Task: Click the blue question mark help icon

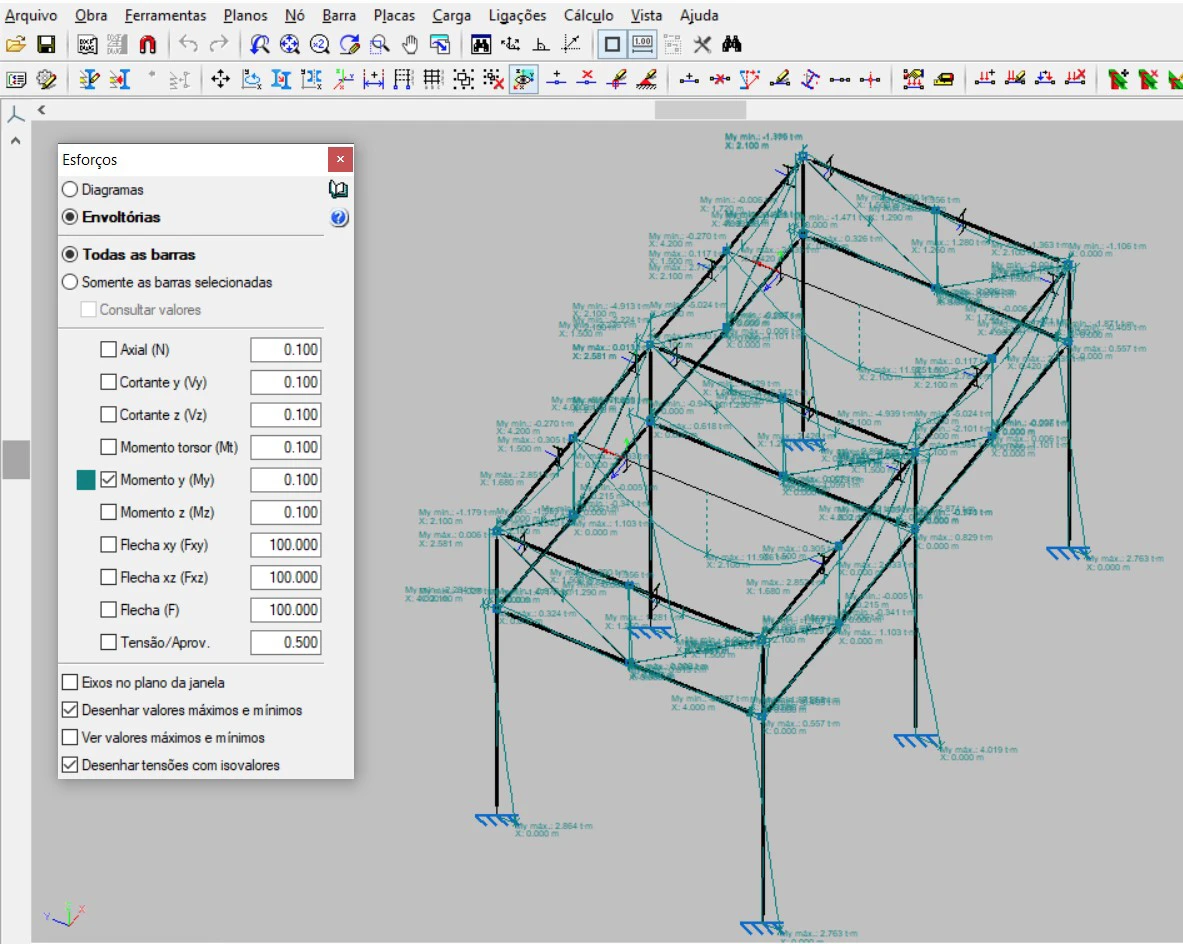Action: [338, 218]
